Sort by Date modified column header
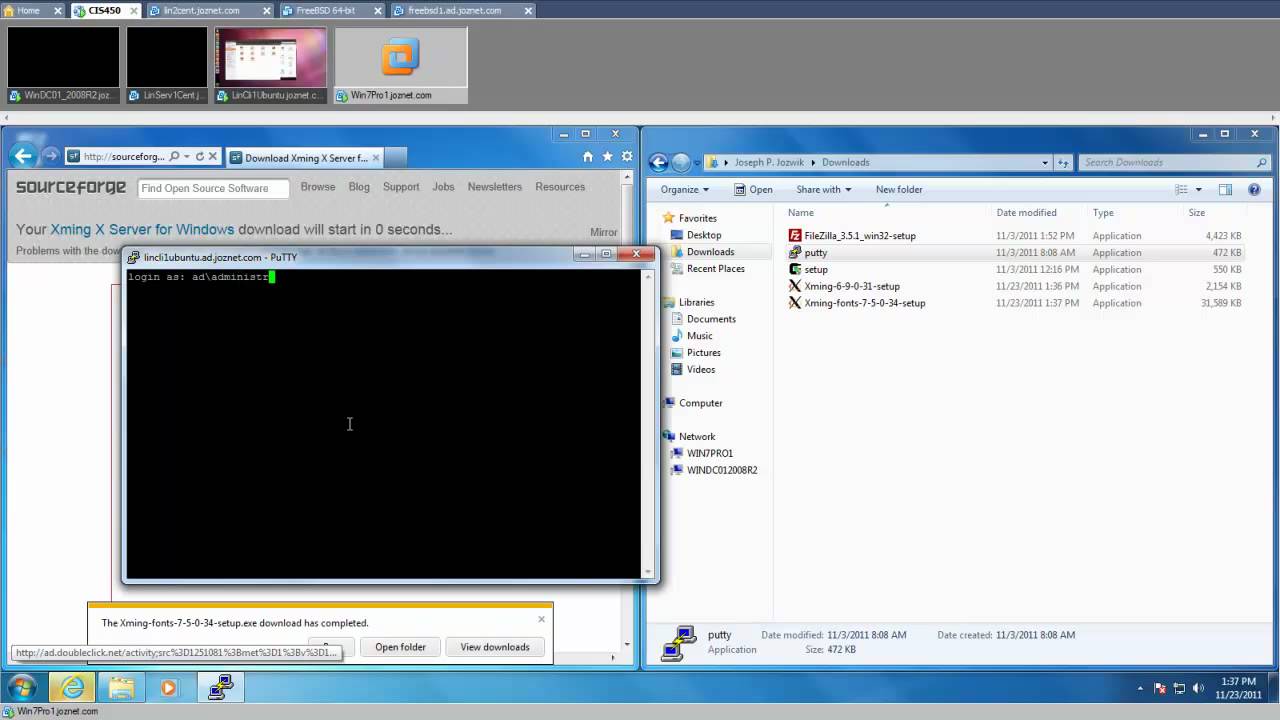The height and width of the screenshot is (720, 1280). coord(1026,212)
